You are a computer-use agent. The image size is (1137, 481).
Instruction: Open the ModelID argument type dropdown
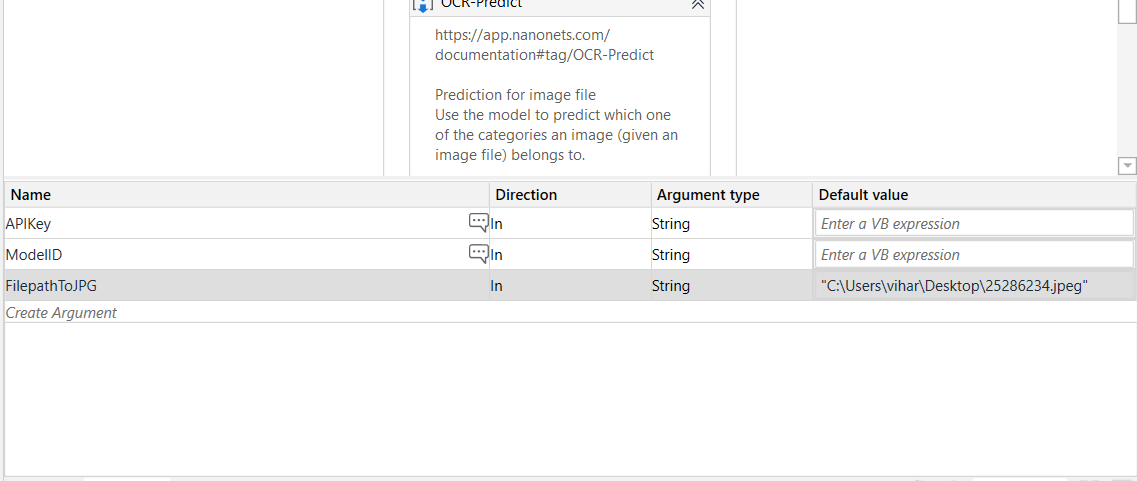[731, 255]
